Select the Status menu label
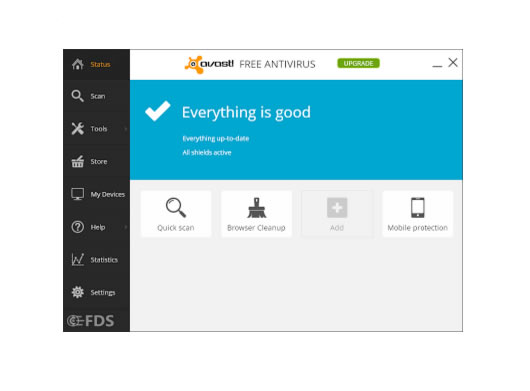Image resolution: width=530 pixels, height=391 pixels. point(100,64)
